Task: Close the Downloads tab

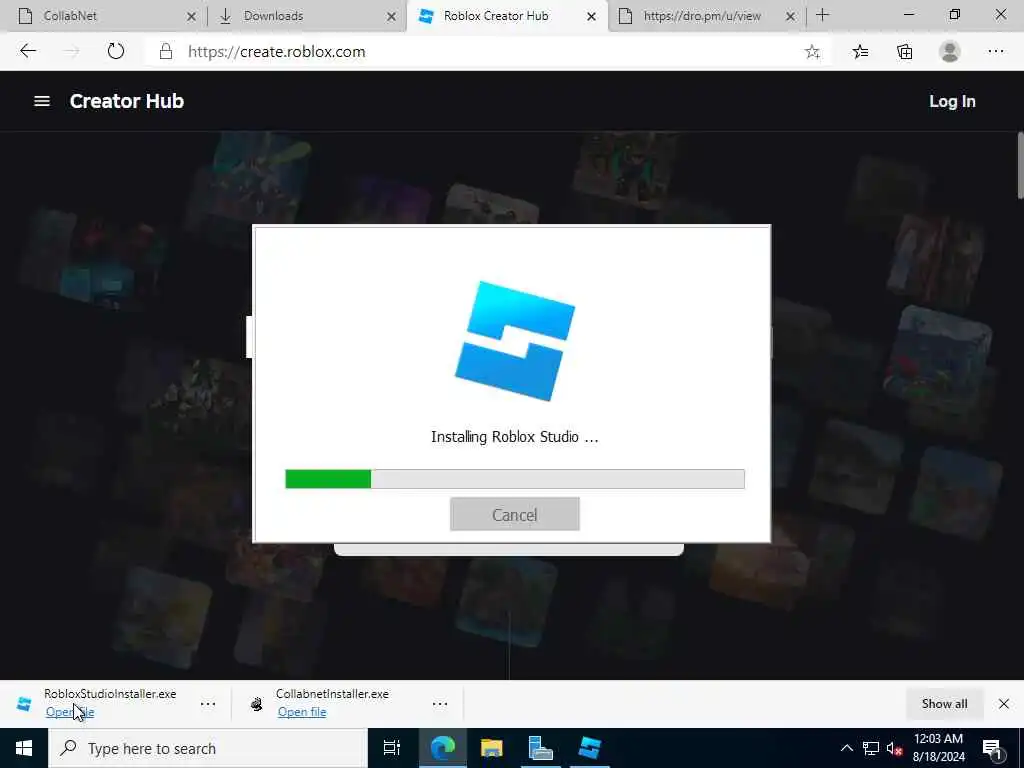Action: pos(391,16)
